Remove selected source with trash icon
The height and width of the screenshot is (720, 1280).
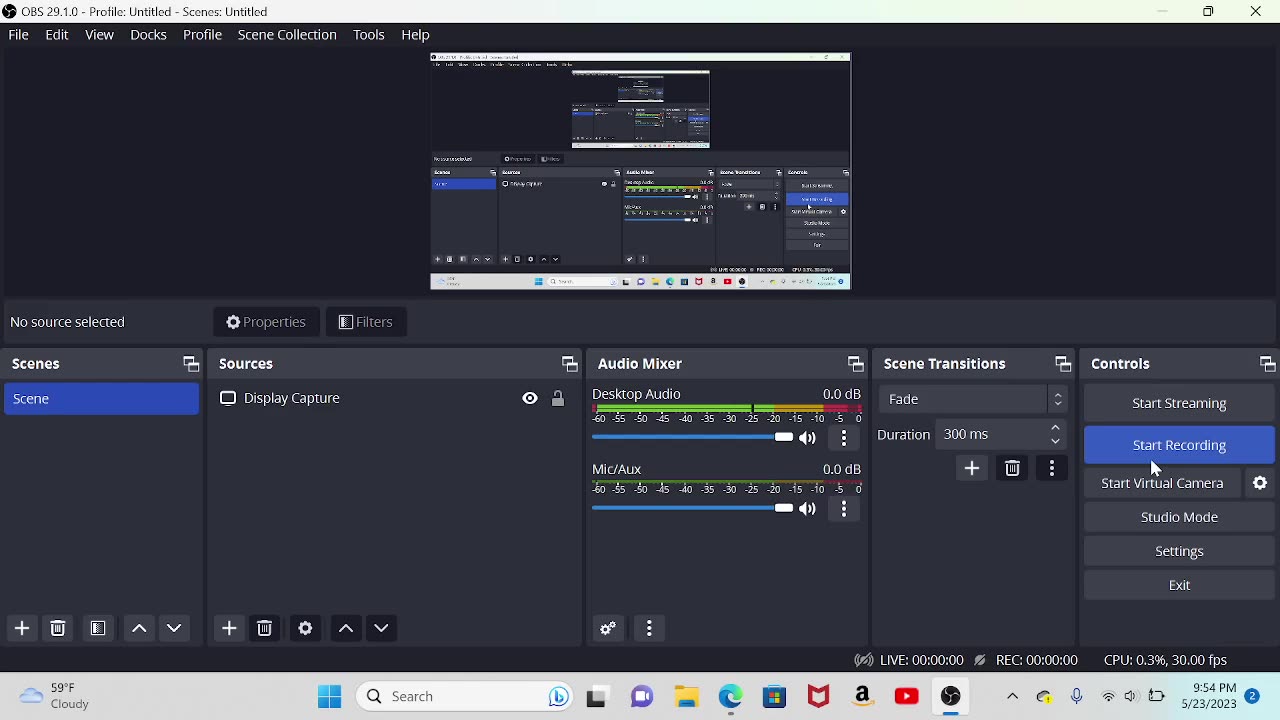point(265,628)
